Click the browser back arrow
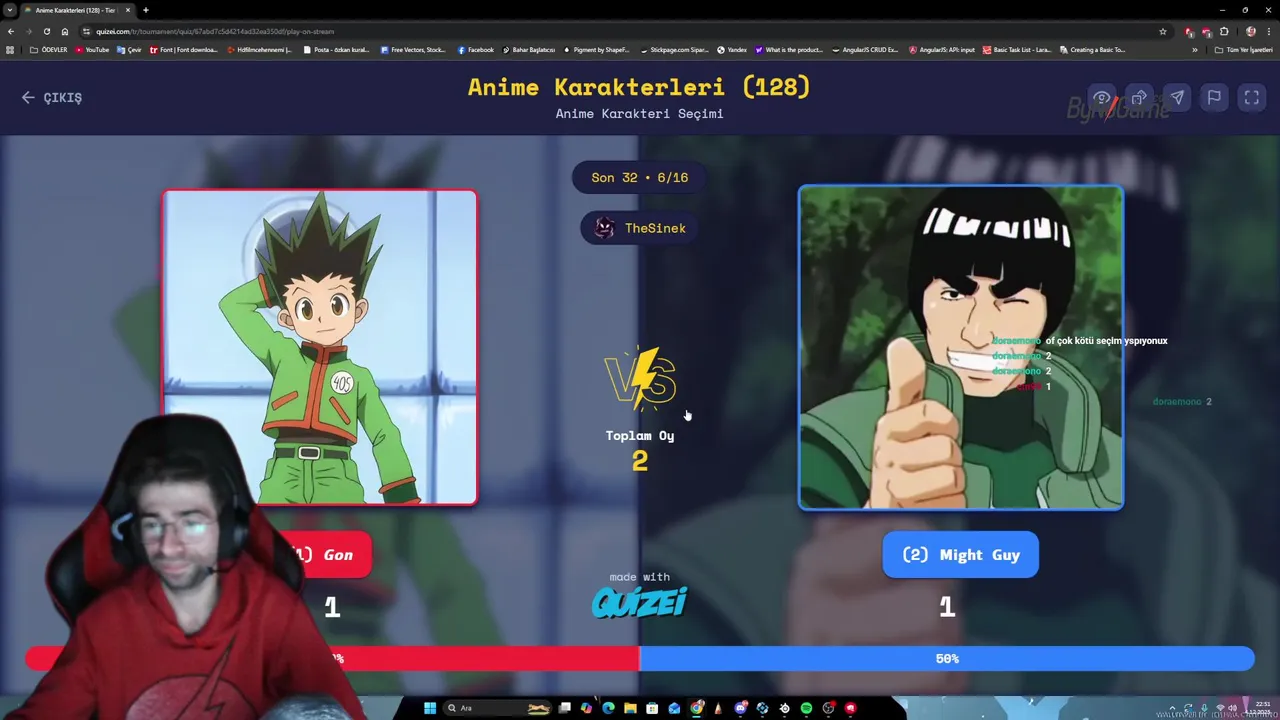The width and height of the screenshot is (1280, 720). (x=11, y=31)
